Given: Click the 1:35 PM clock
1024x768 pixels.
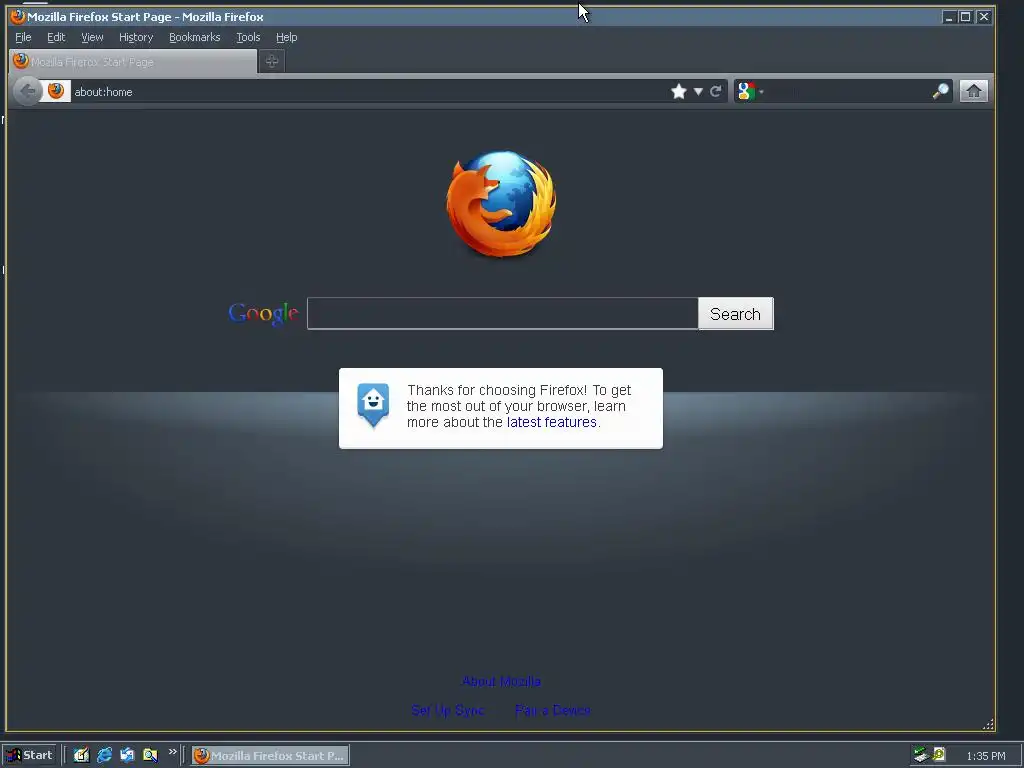Looking at the screenshot, I should click(x=985, y=756).
